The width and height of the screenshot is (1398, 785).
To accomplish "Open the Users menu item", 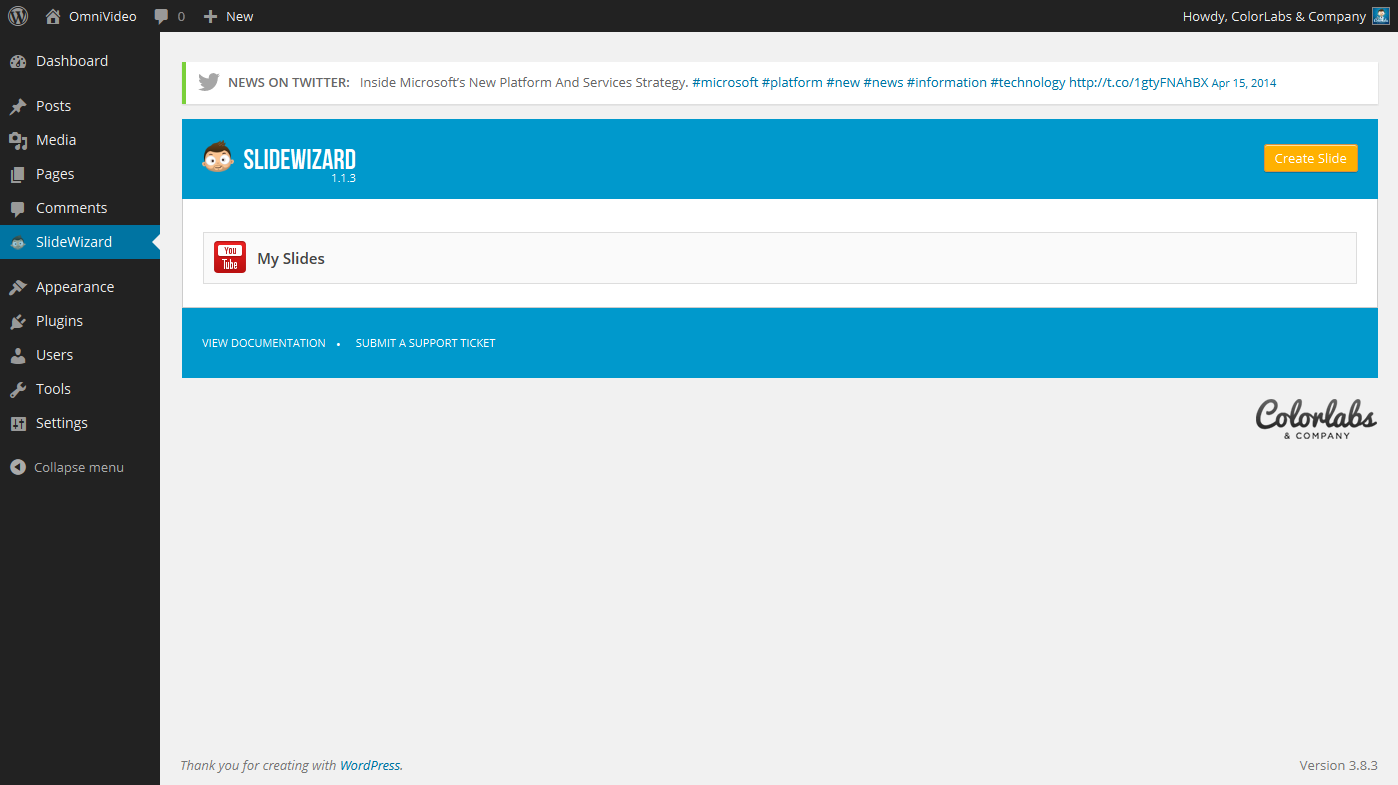I will pyautogui.click(x=54, y=355).
